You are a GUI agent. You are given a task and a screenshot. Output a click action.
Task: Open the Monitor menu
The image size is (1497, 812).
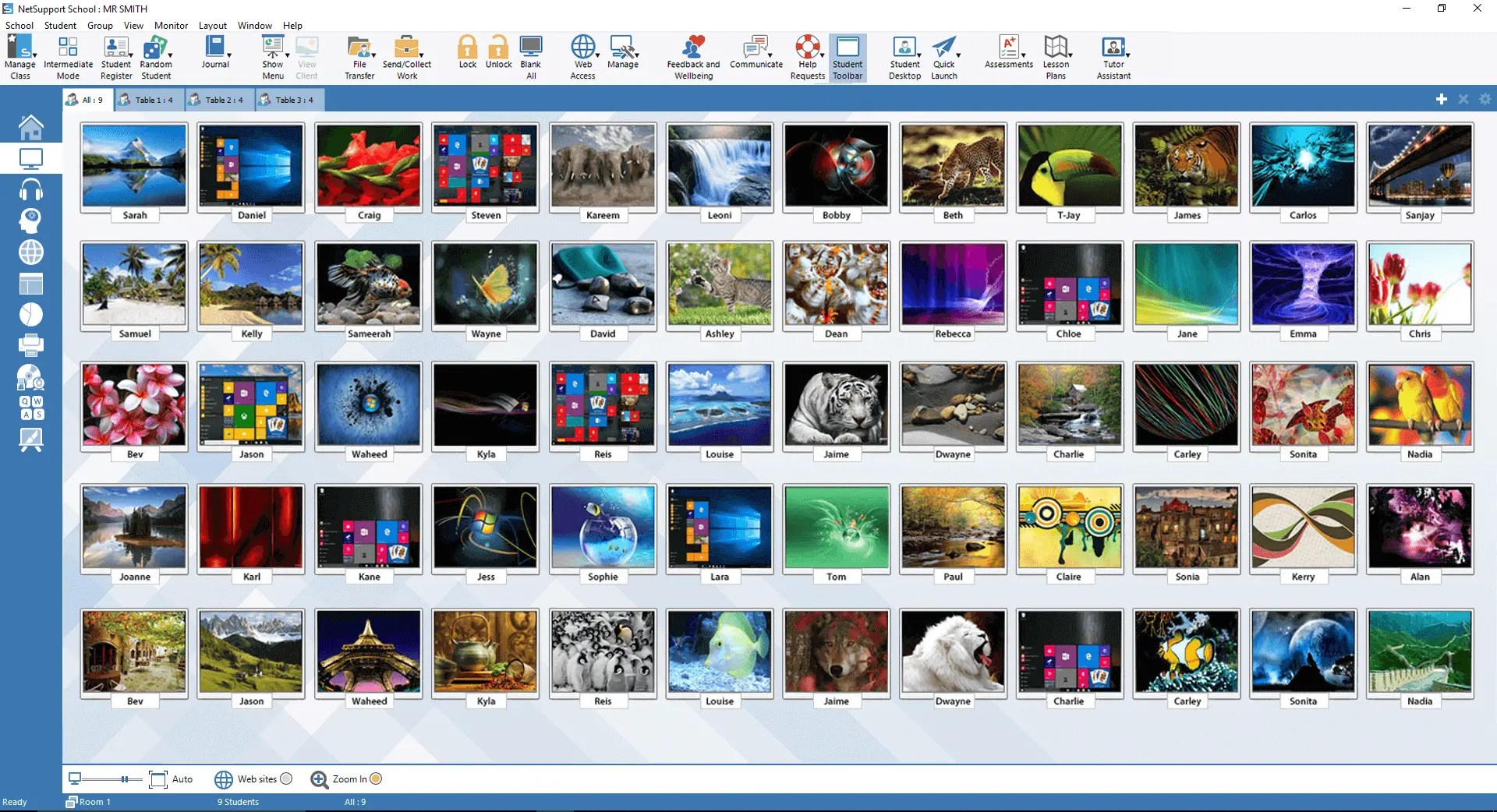tap(171, 25)
